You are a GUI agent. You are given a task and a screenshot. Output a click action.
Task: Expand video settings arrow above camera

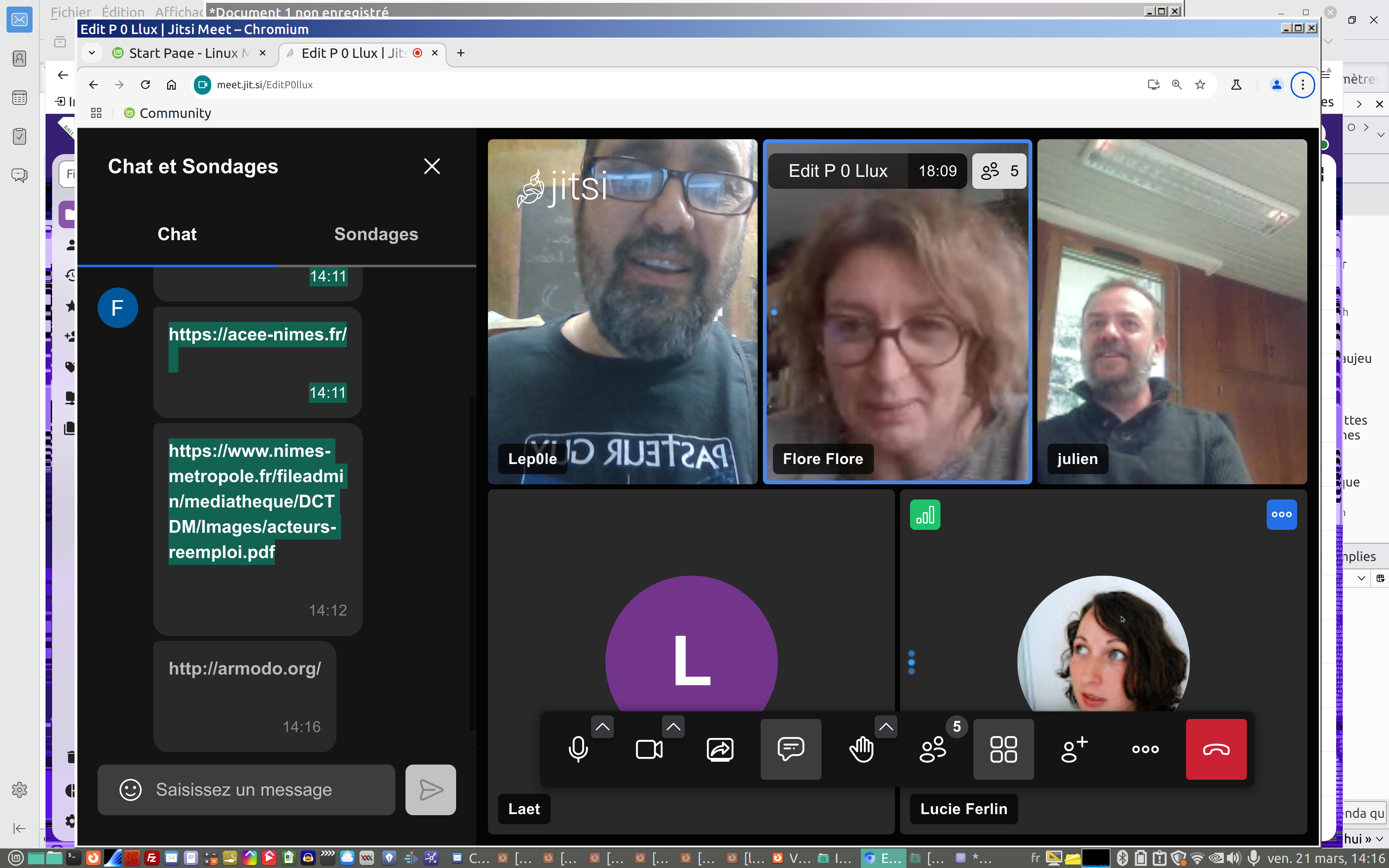pyautogui.click(x=673, y=727)
